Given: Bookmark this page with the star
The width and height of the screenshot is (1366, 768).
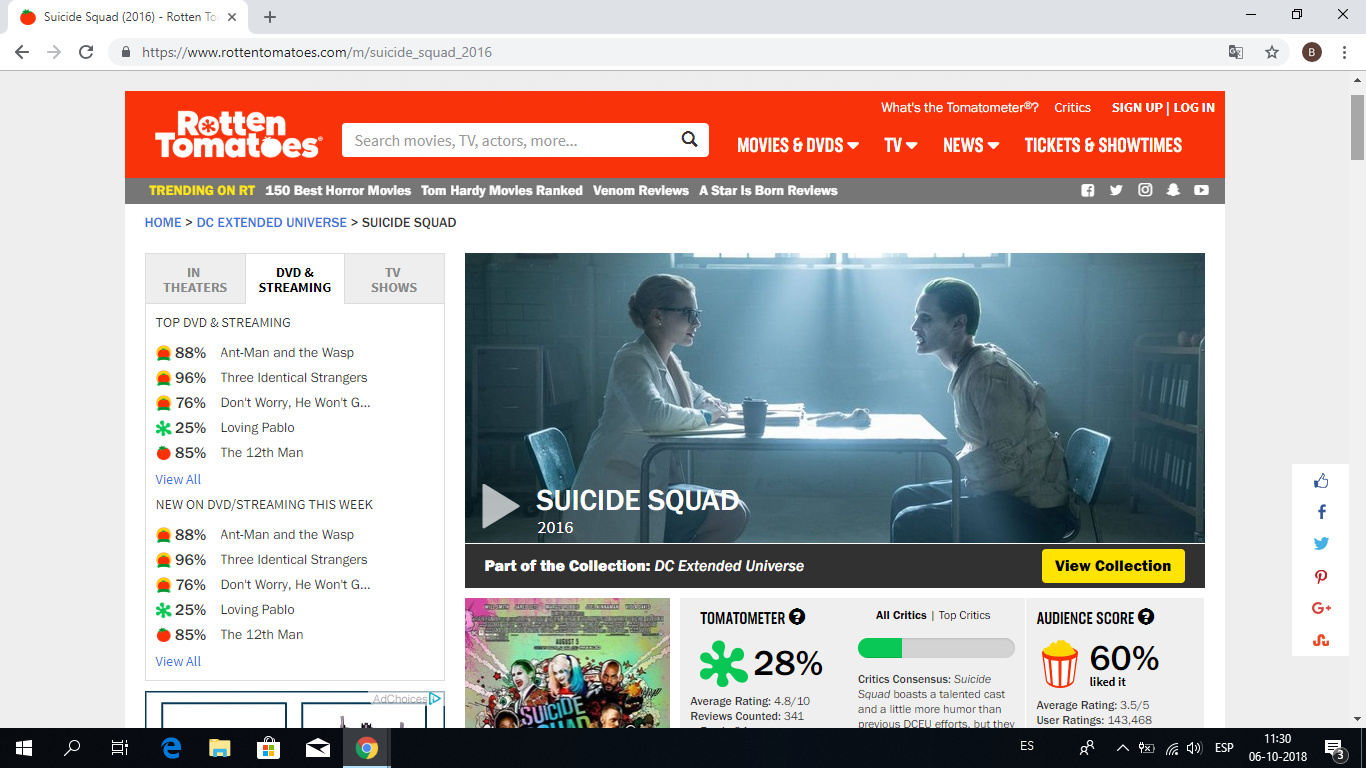Looking at the screenshot, I should (x=1272, y=52).
